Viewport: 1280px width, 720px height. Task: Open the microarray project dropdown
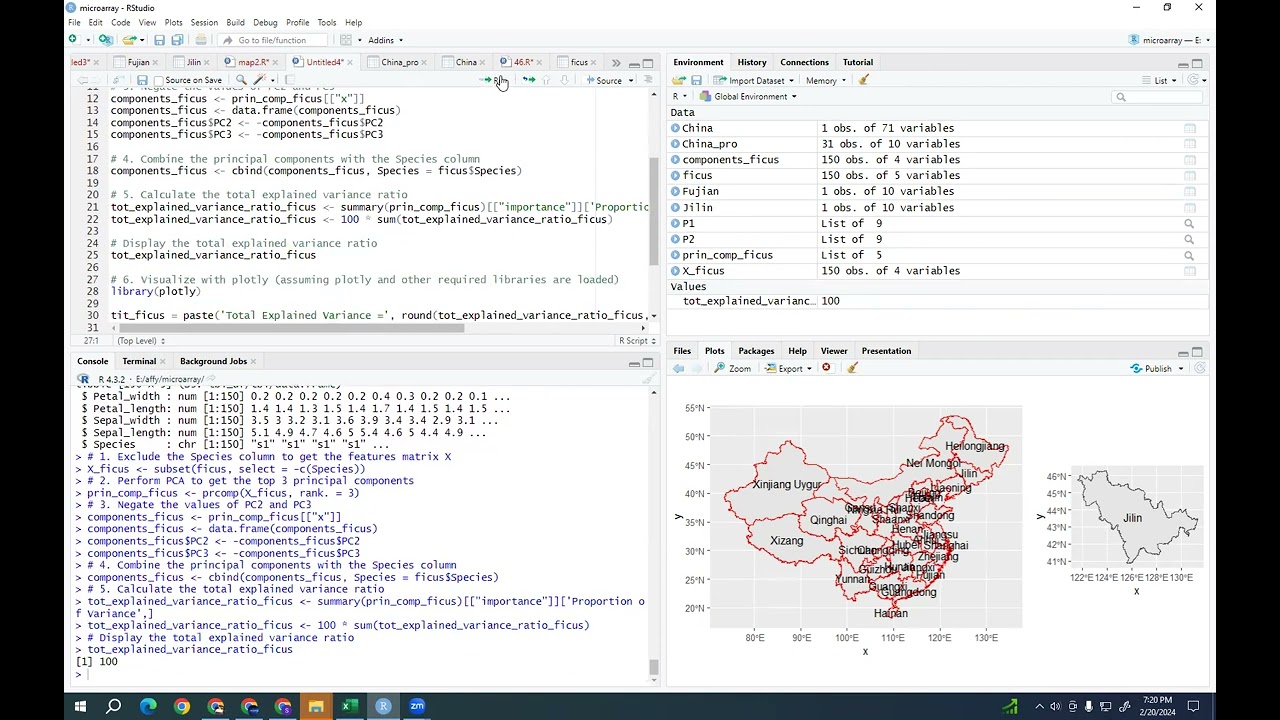click(1170, 40)
